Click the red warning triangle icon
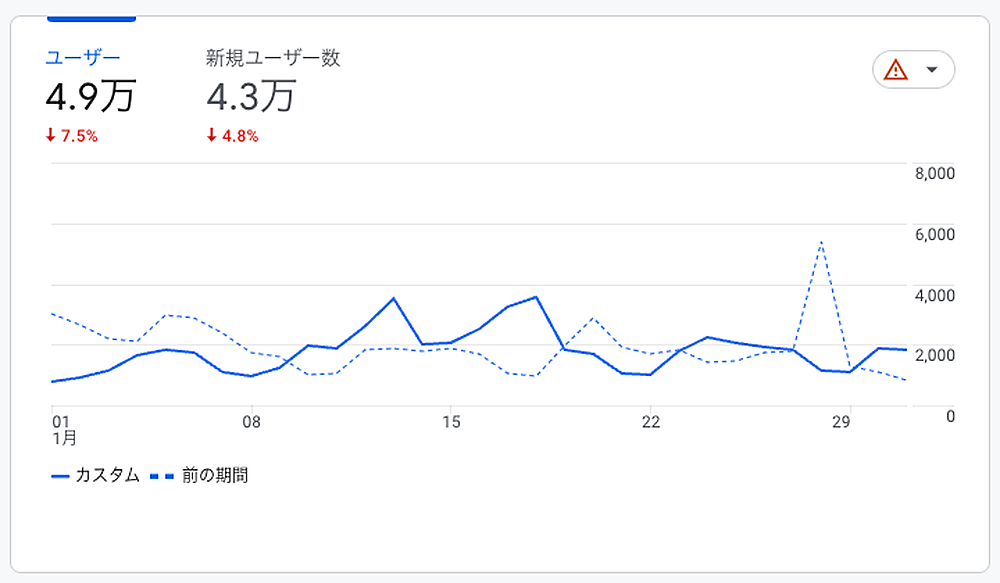The width and height of the screenshot is (1000, 583). coord(896,70)
